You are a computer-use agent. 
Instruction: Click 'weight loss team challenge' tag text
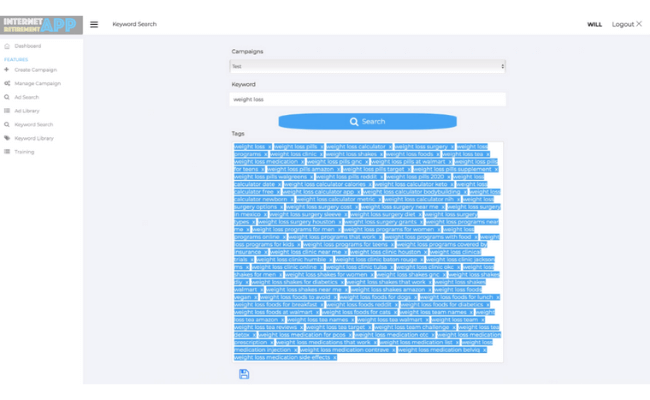pos(412,327)
